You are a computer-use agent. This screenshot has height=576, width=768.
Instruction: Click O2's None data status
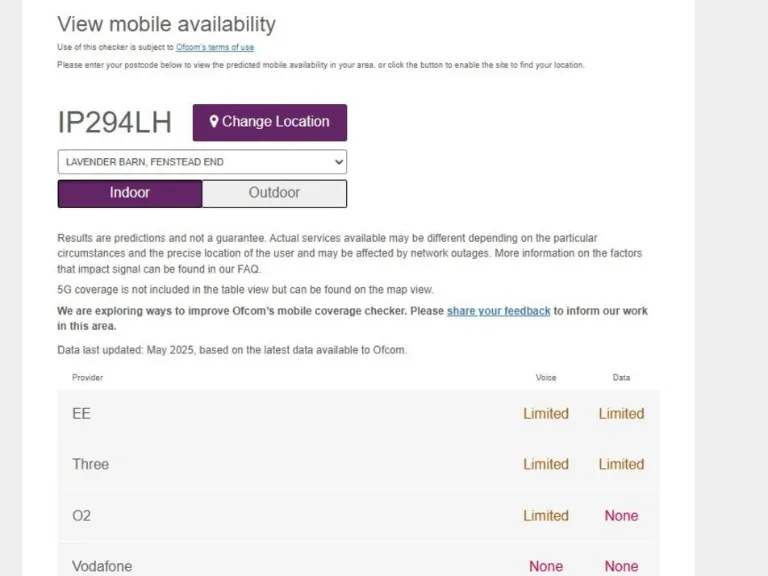621,515
